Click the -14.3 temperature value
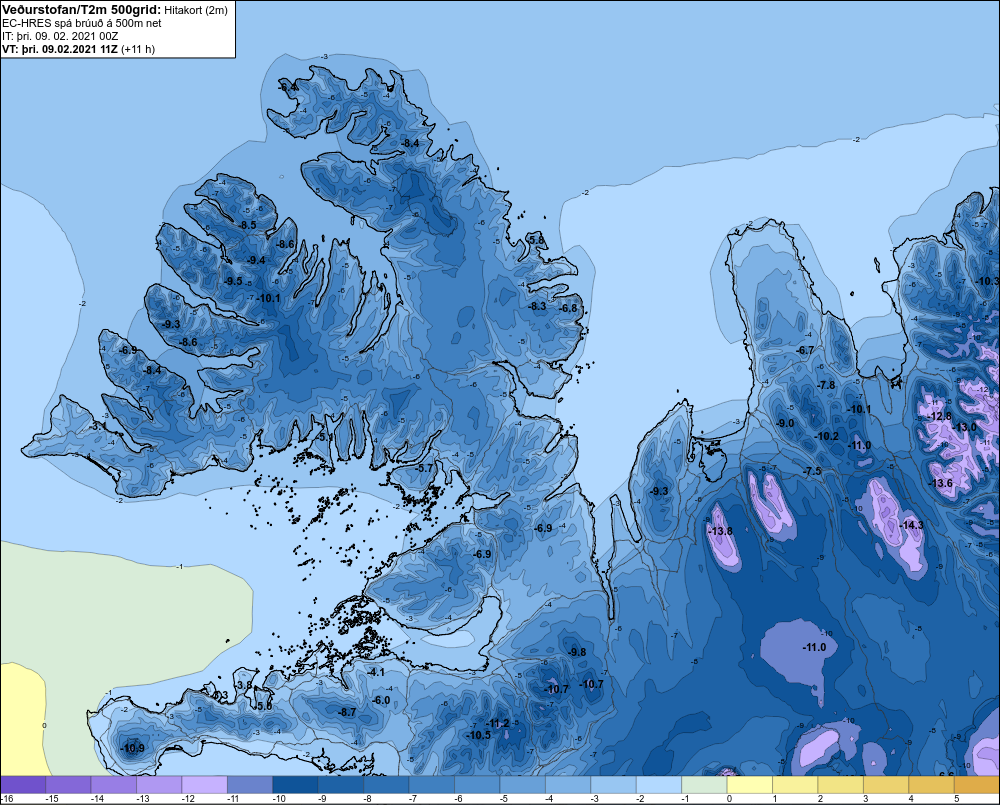The width and height of the screenshot is (1000, 805). pyautogui.click(x=911, y=525)
